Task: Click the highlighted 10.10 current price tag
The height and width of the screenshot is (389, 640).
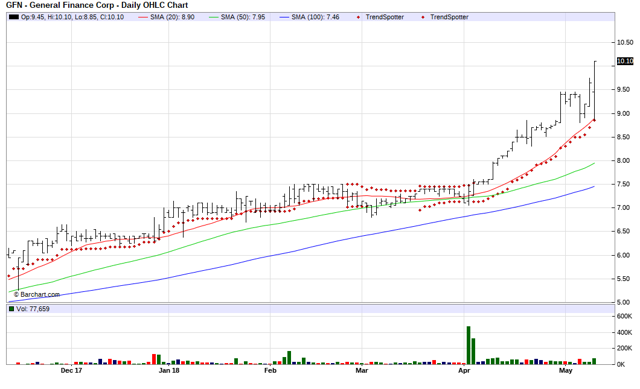Action: tap(625, 61)
